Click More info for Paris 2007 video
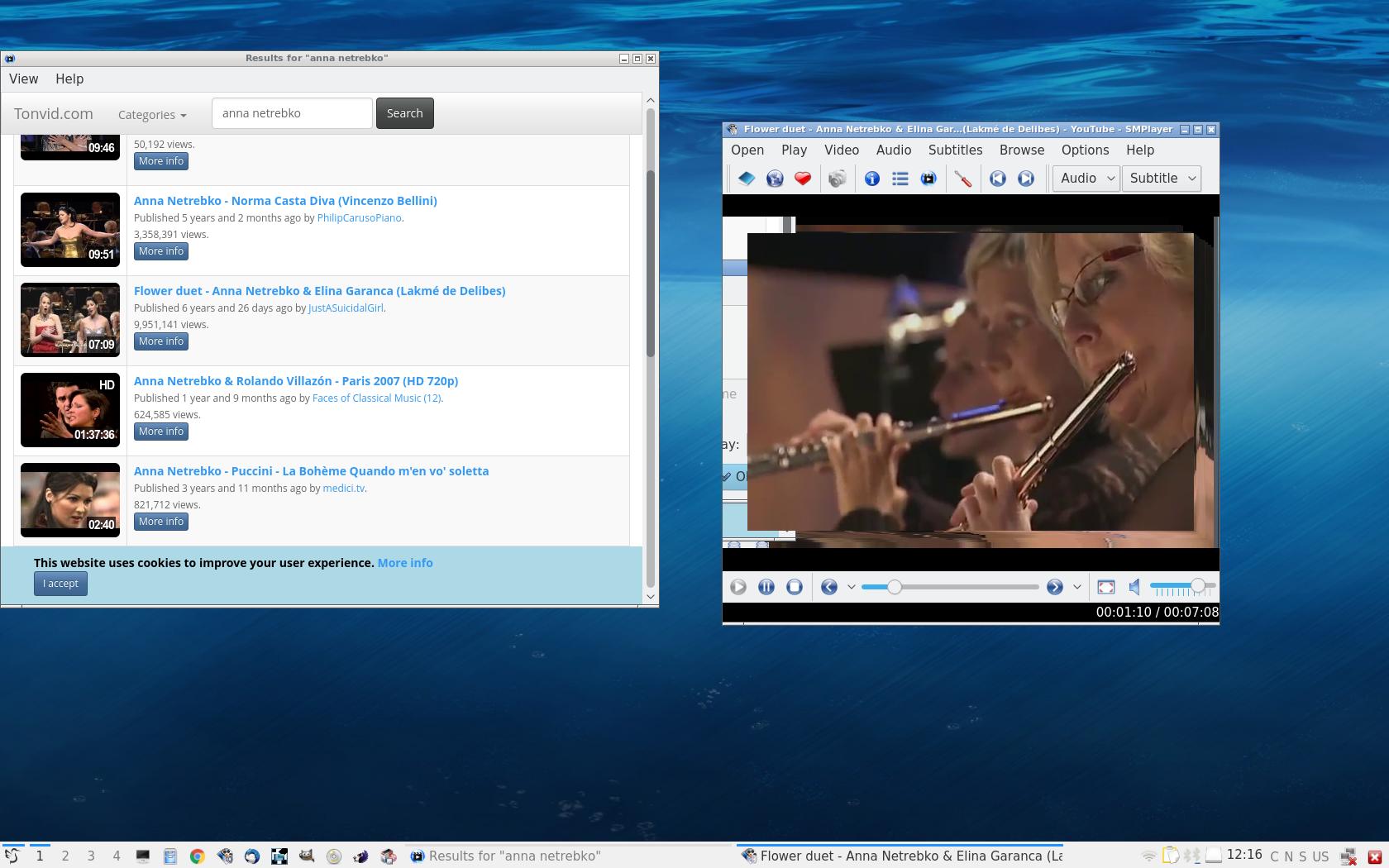 coord(161,432)
